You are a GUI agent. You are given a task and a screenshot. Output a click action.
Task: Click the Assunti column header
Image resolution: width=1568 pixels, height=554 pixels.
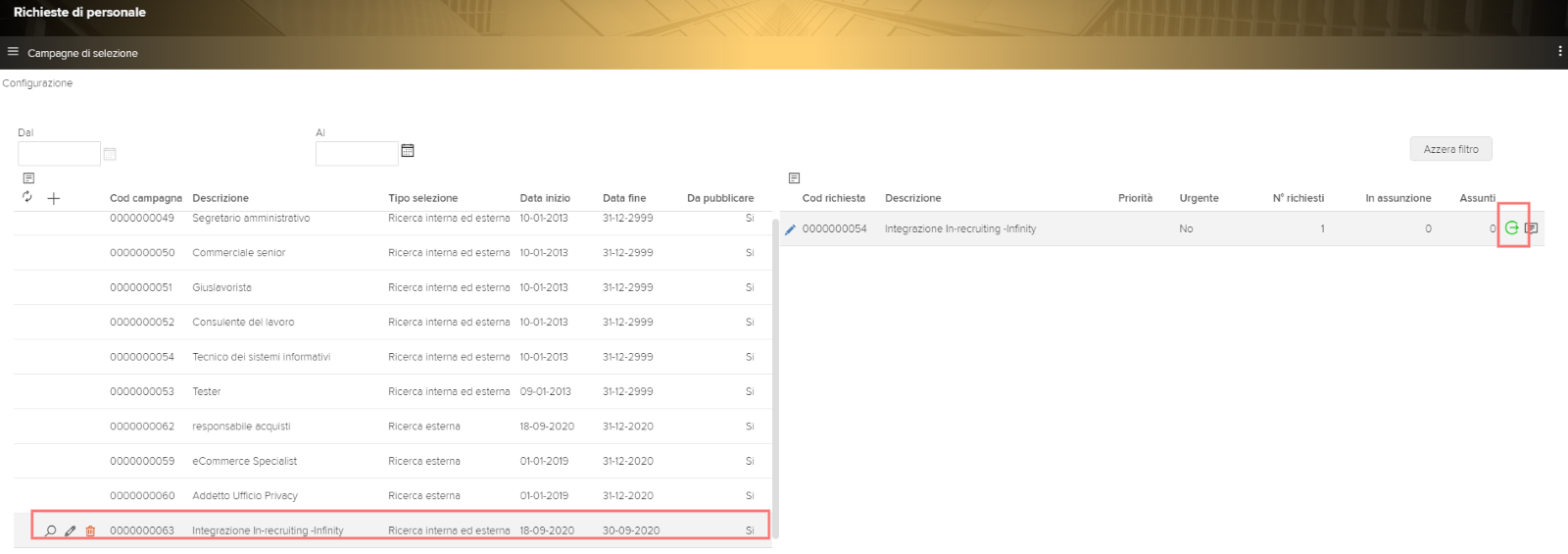tap(1477, 198)
